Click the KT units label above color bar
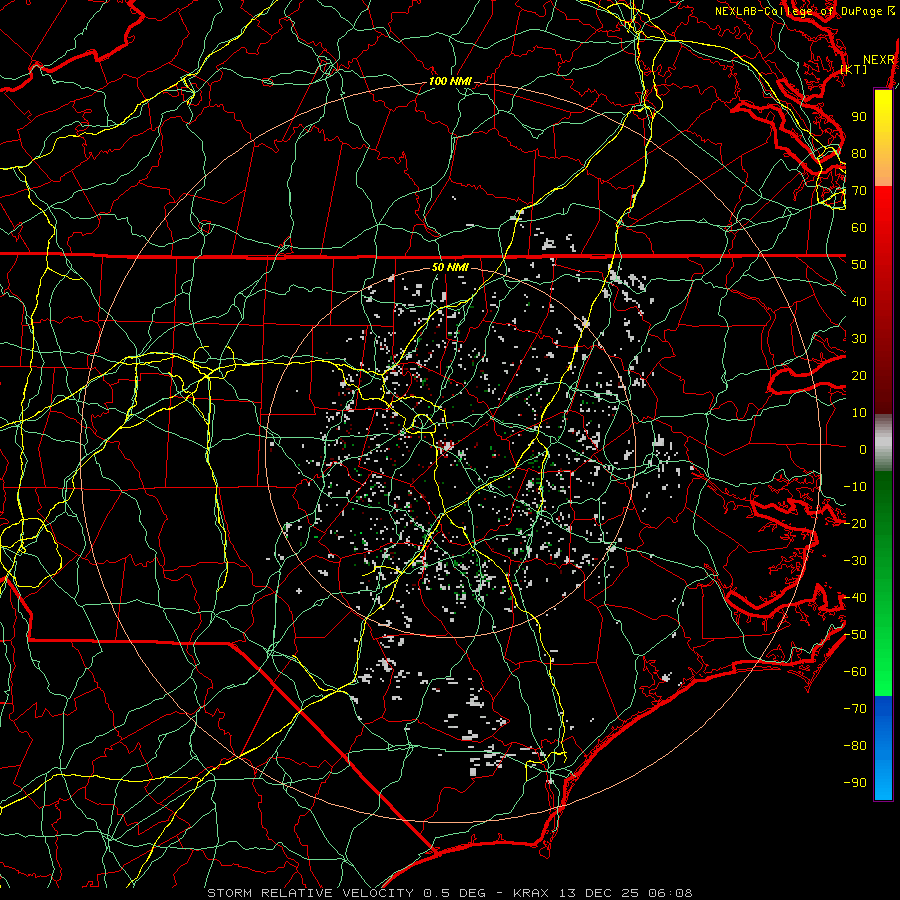 point(854,69)
